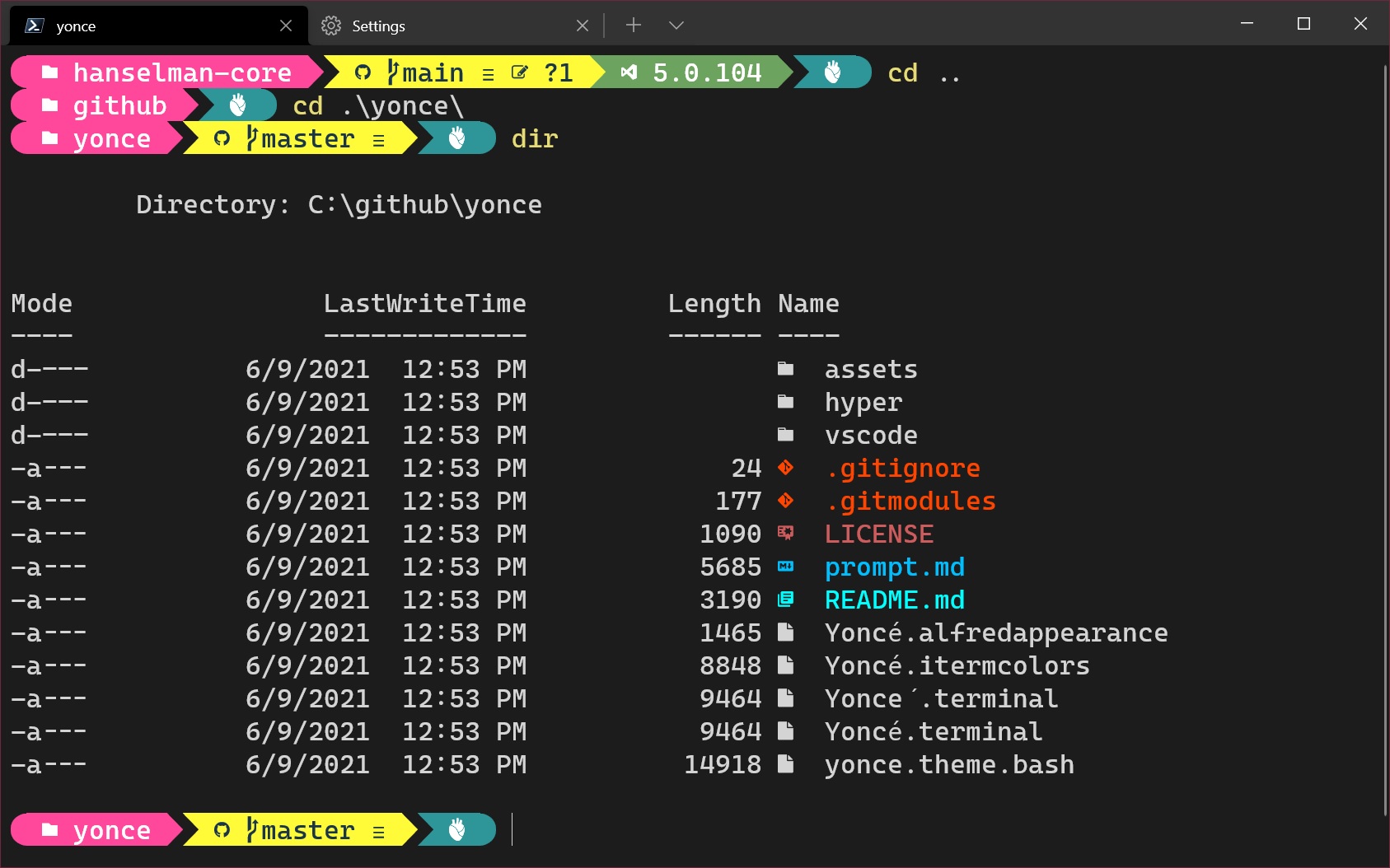Minimize the Windows Terminal window
Viewport: 1390px width, 868px height.
[x=1247, y=23]
